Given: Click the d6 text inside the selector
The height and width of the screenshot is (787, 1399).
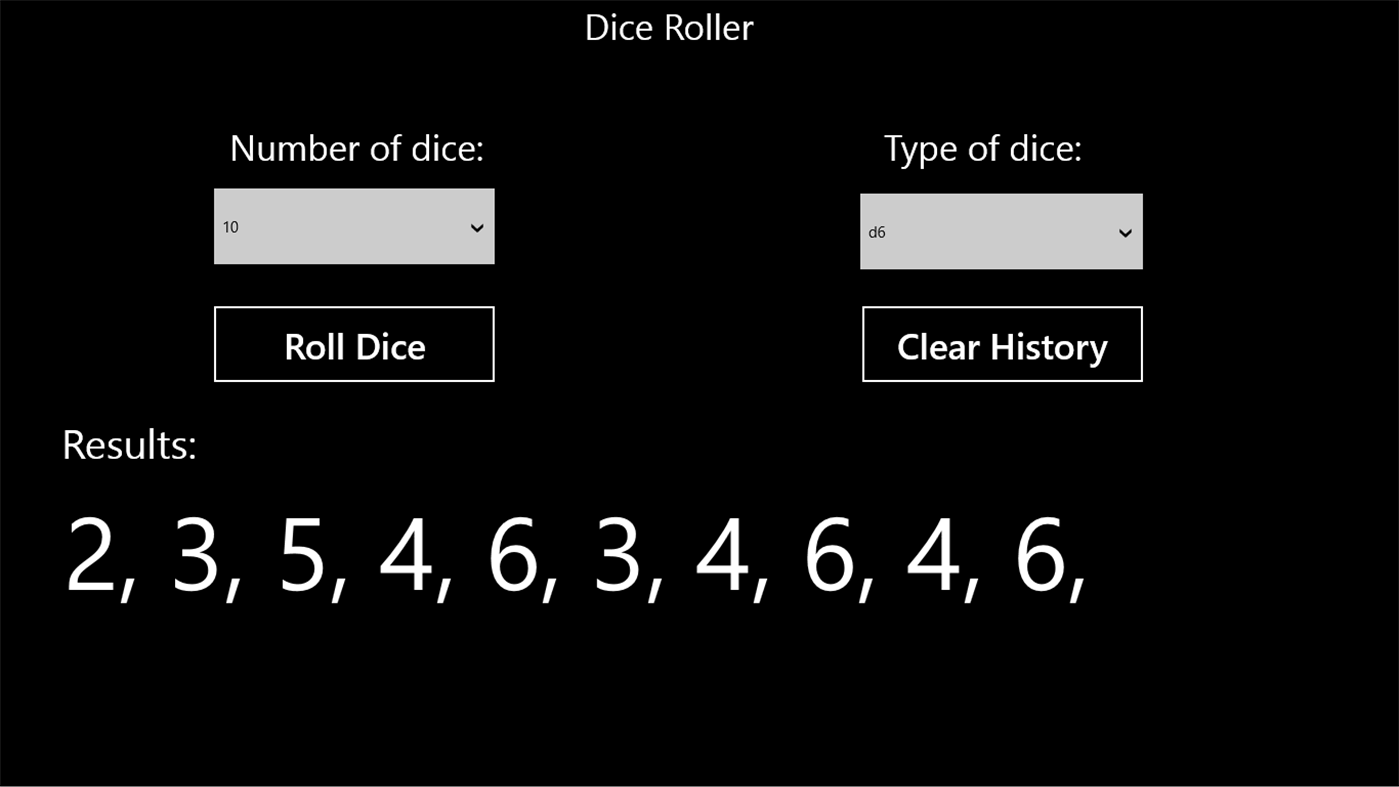Looking at the screenshot, I should (876, 232).
